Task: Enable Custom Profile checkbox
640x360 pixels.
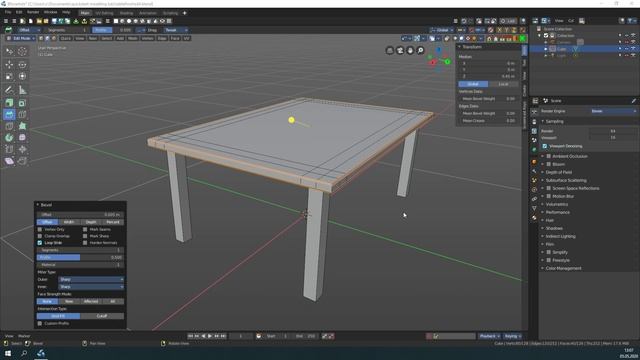Action: pos(40,323)
